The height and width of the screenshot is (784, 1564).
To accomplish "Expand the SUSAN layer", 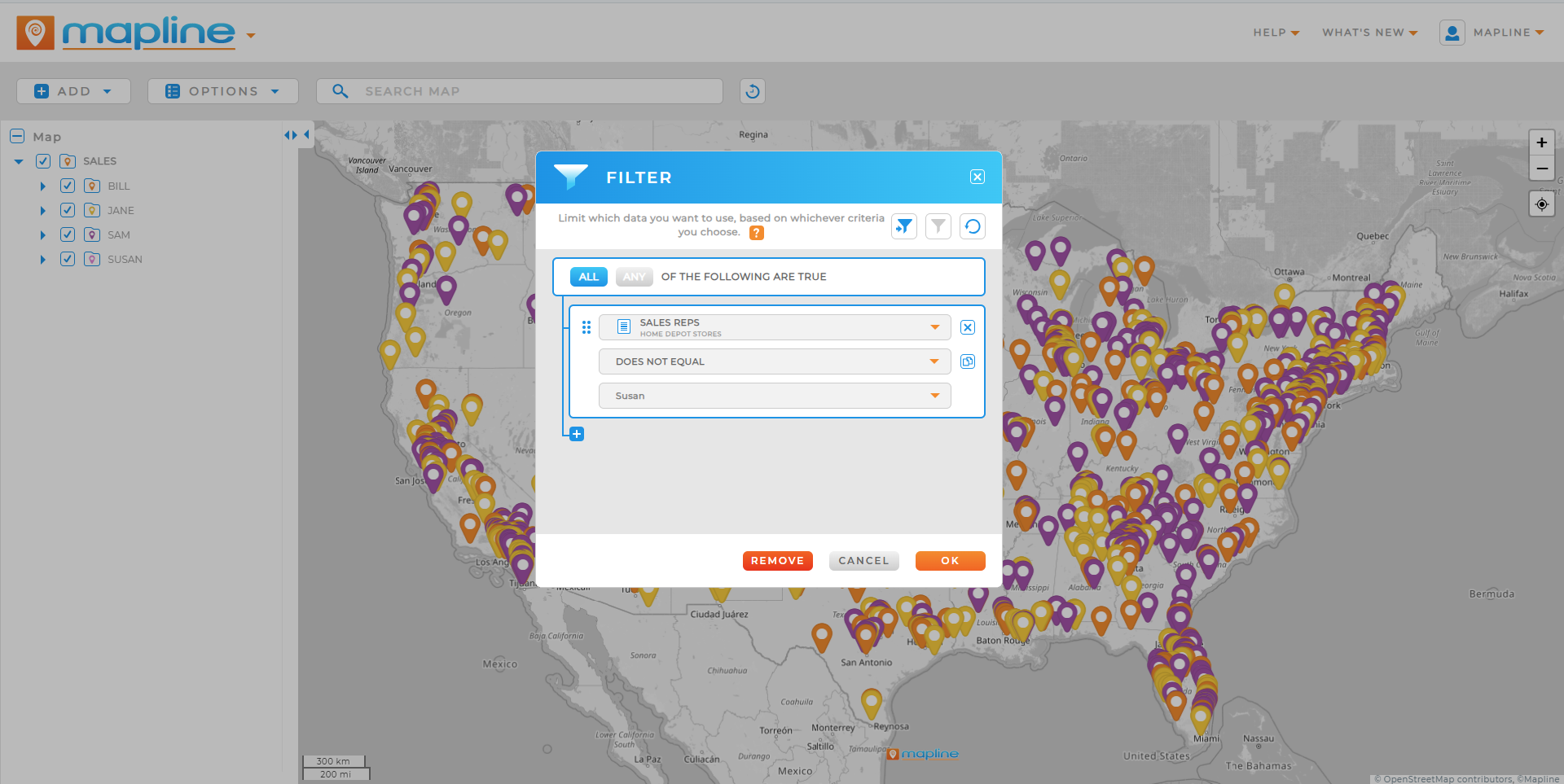I will pyautogui.click(x=43, y=260).
